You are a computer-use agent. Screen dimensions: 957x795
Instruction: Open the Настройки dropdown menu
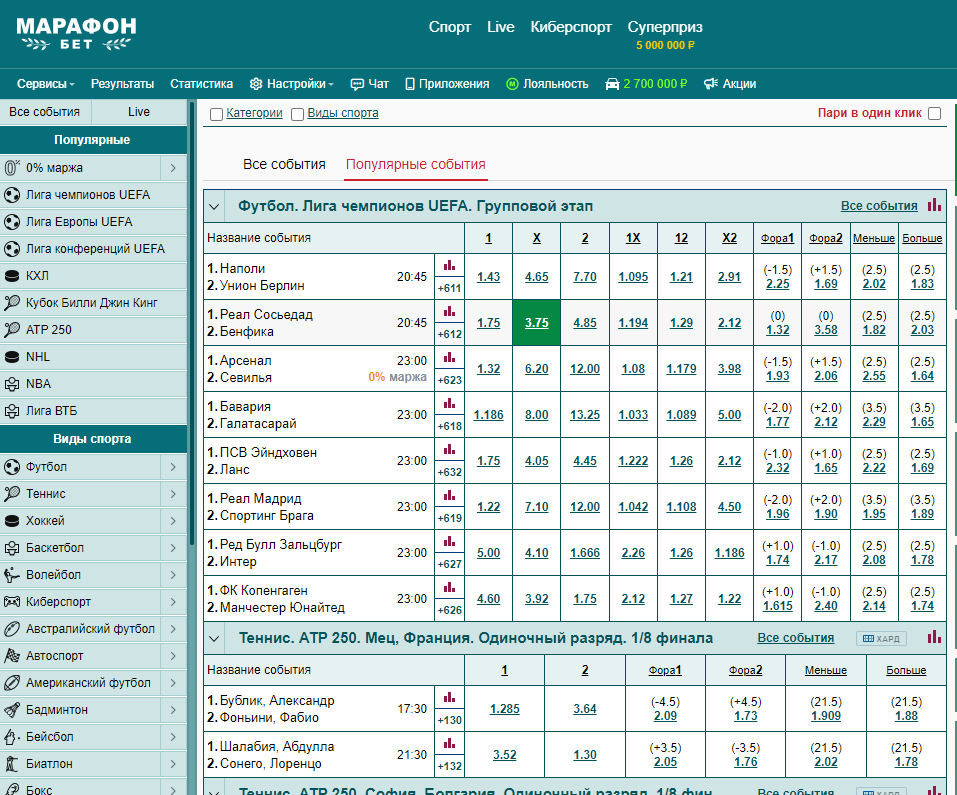click(292, 84)
